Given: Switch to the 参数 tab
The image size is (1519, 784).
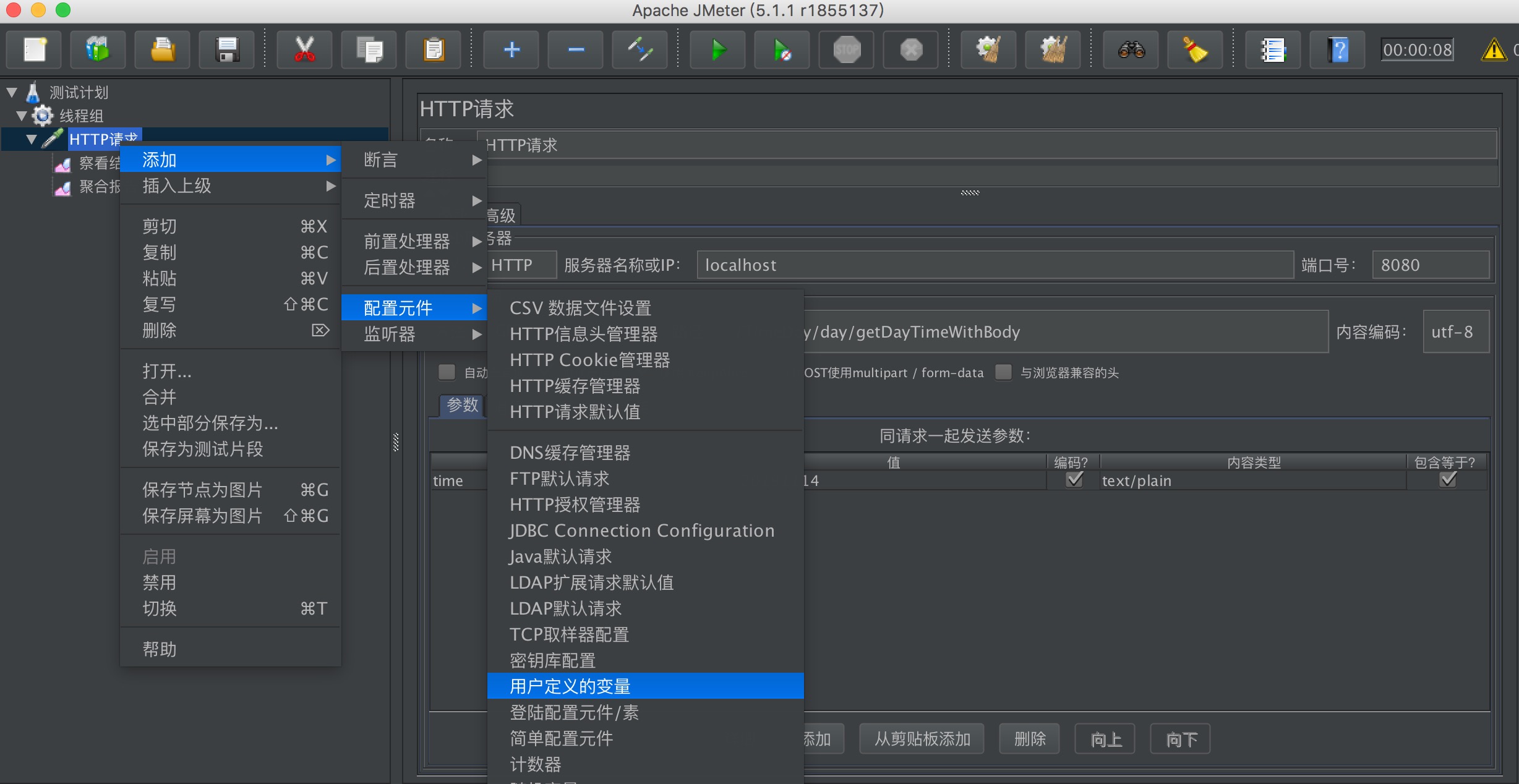Looking at the screenshot, I should click(x=462, y=405).
